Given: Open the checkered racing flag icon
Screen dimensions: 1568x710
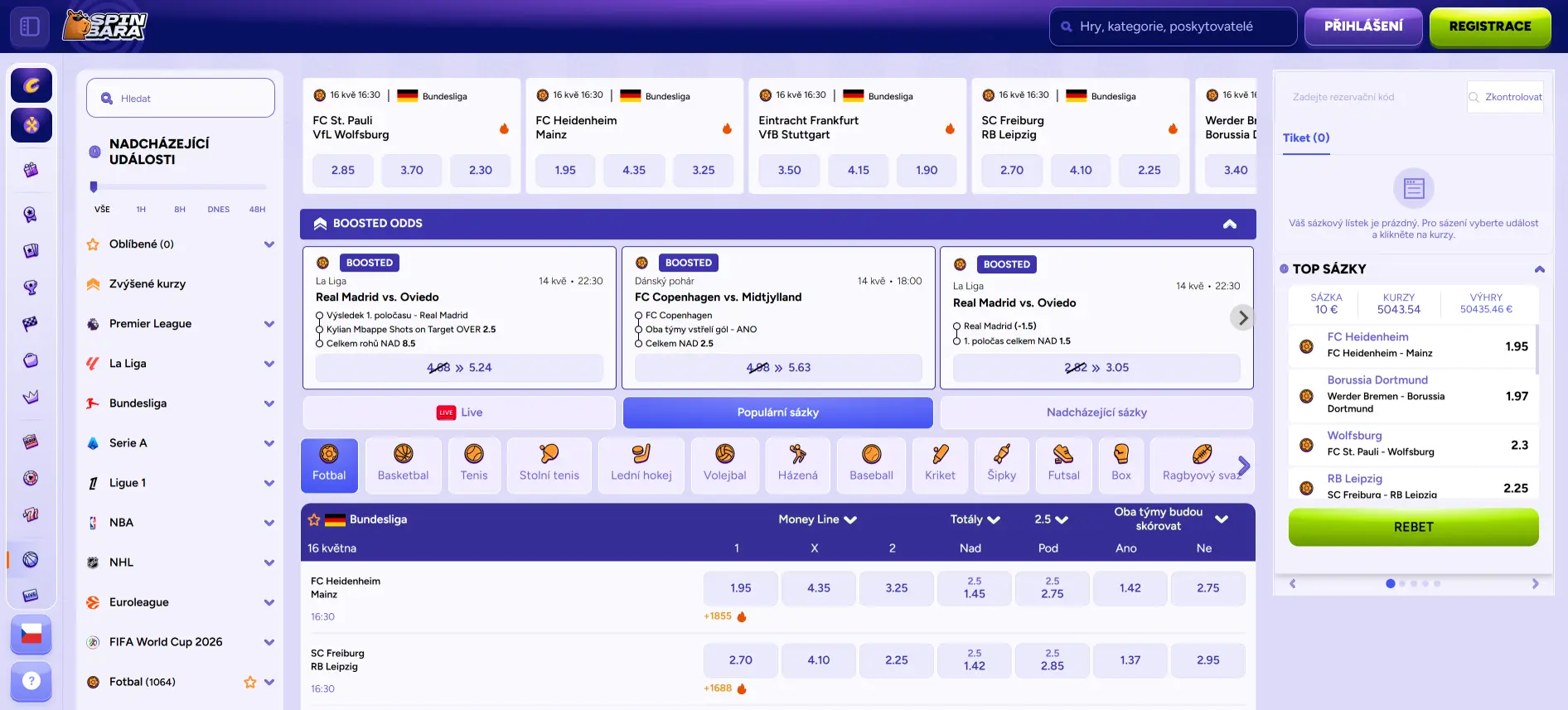Looking at the screenshot, I should (31, 324).
